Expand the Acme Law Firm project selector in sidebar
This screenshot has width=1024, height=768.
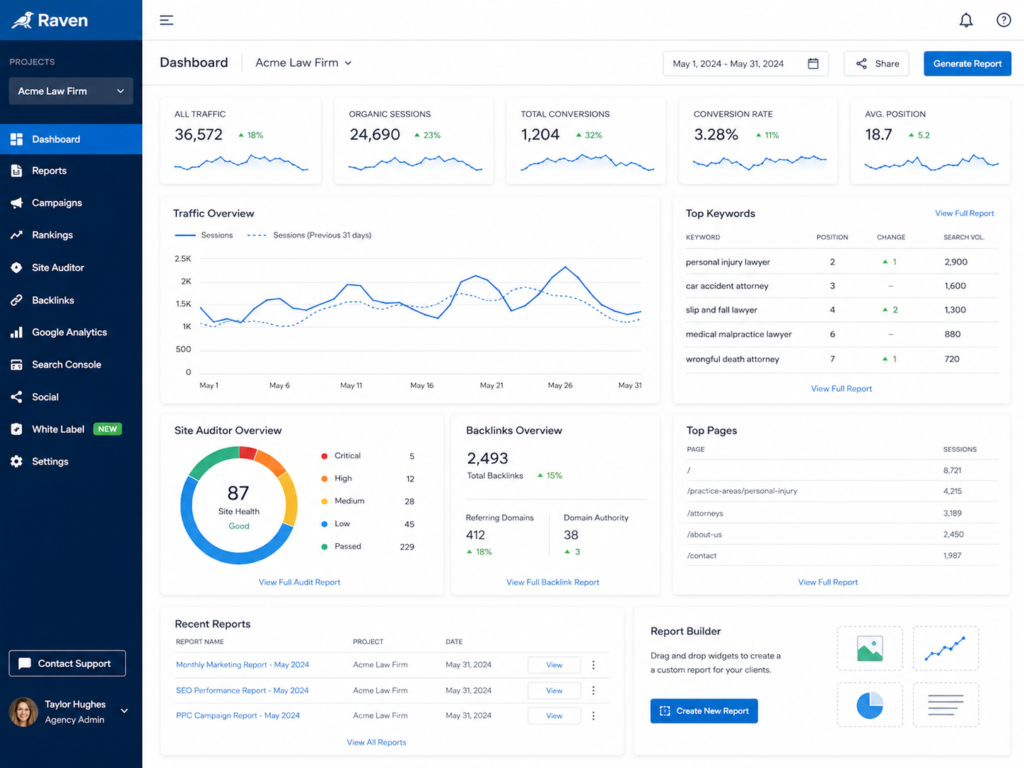(71, 91)
